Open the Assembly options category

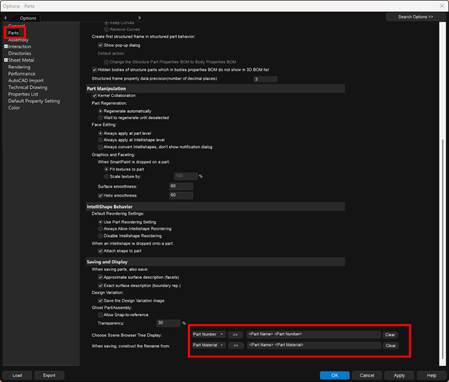(x=18, y=40)
